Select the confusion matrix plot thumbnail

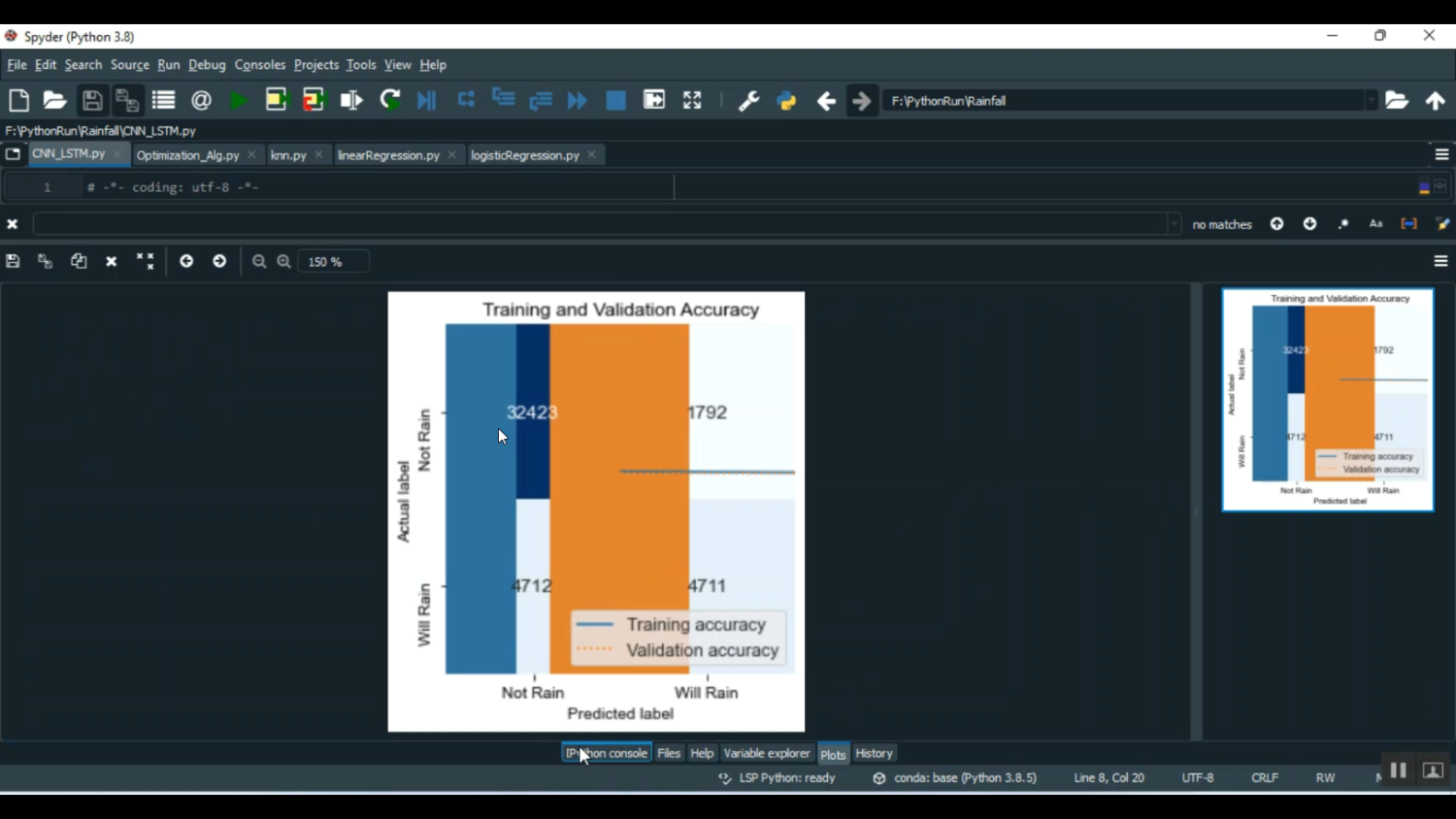[1327, 400]
